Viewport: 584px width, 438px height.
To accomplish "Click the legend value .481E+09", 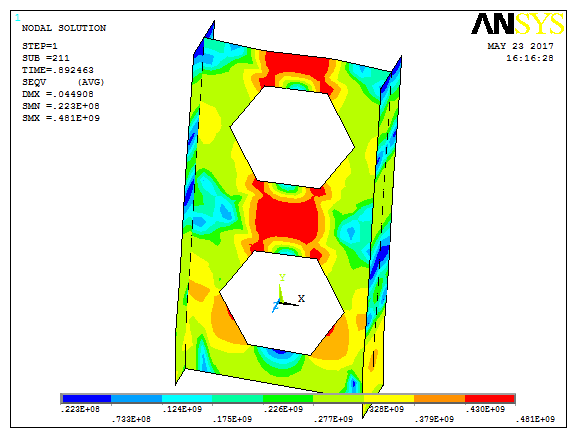I will coord(535,419).
